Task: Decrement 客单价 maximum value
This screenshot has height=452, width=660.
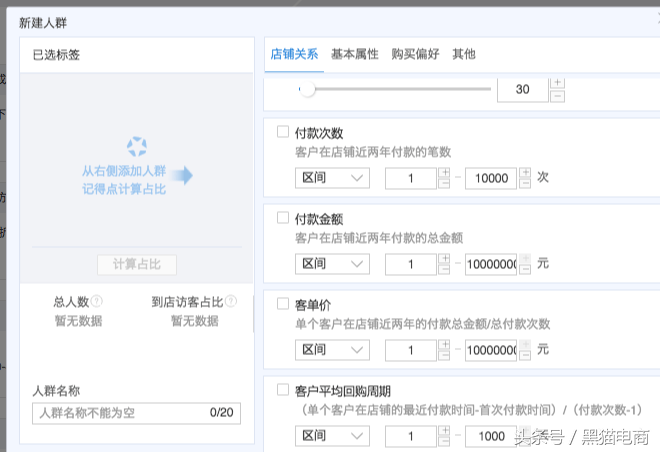Action: 524,355
